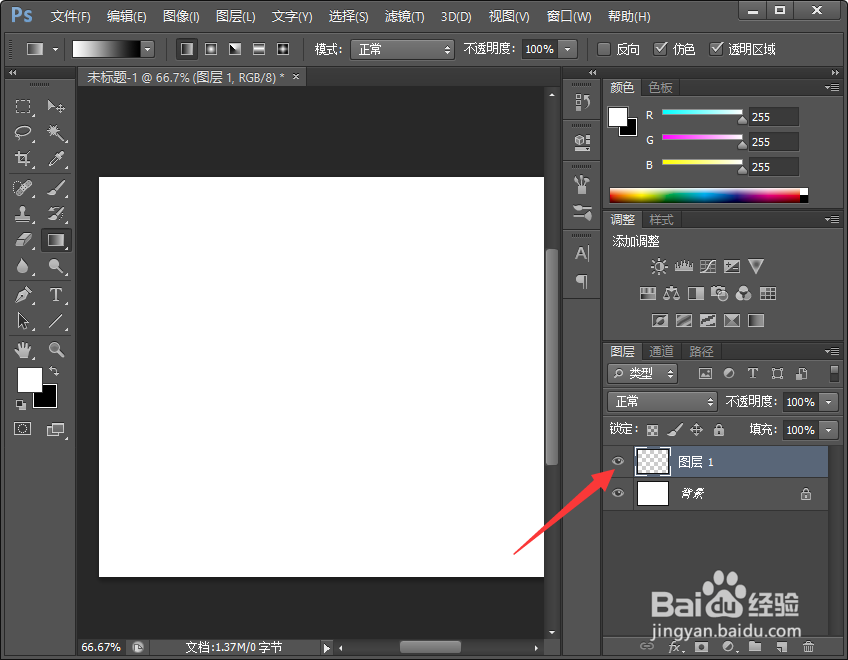The height and width of the screenshot is (660, 848).
Task: Toggle Quick Mask mode
Action: (23, 429)
